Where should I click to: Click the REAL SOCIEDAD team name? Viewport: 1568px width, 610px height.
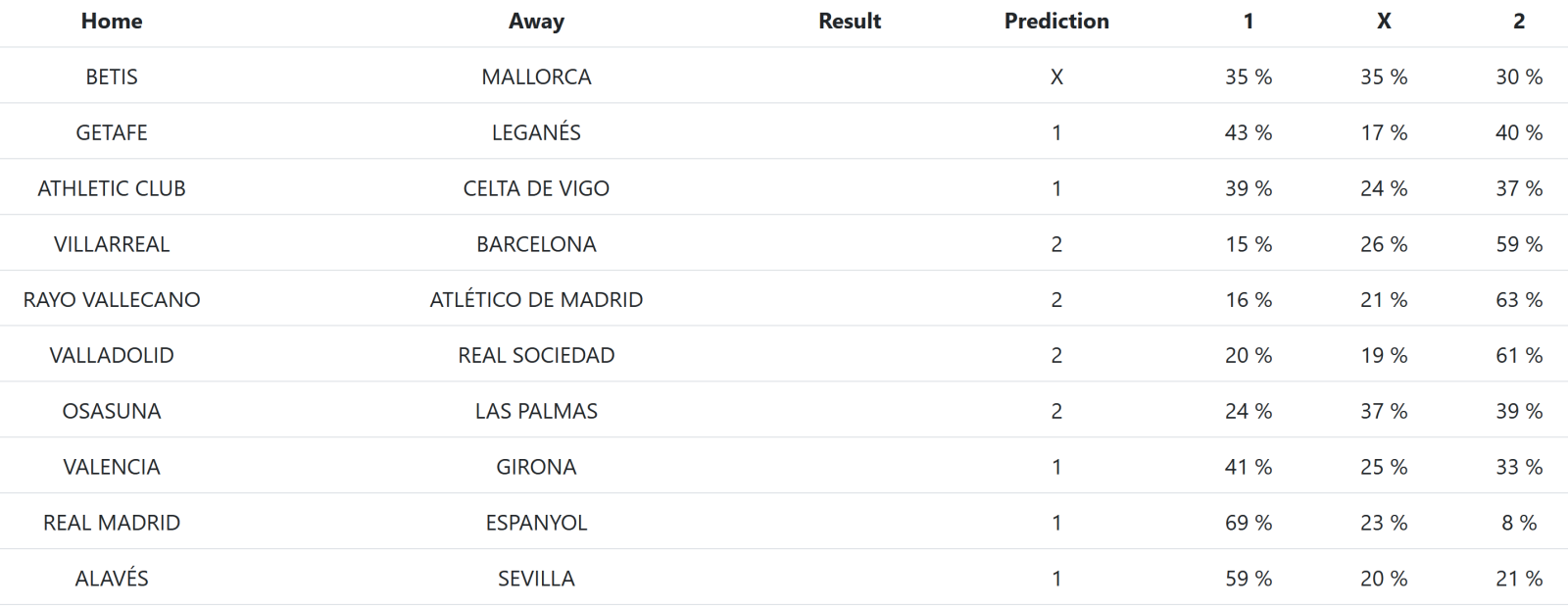tap(536, 355)
